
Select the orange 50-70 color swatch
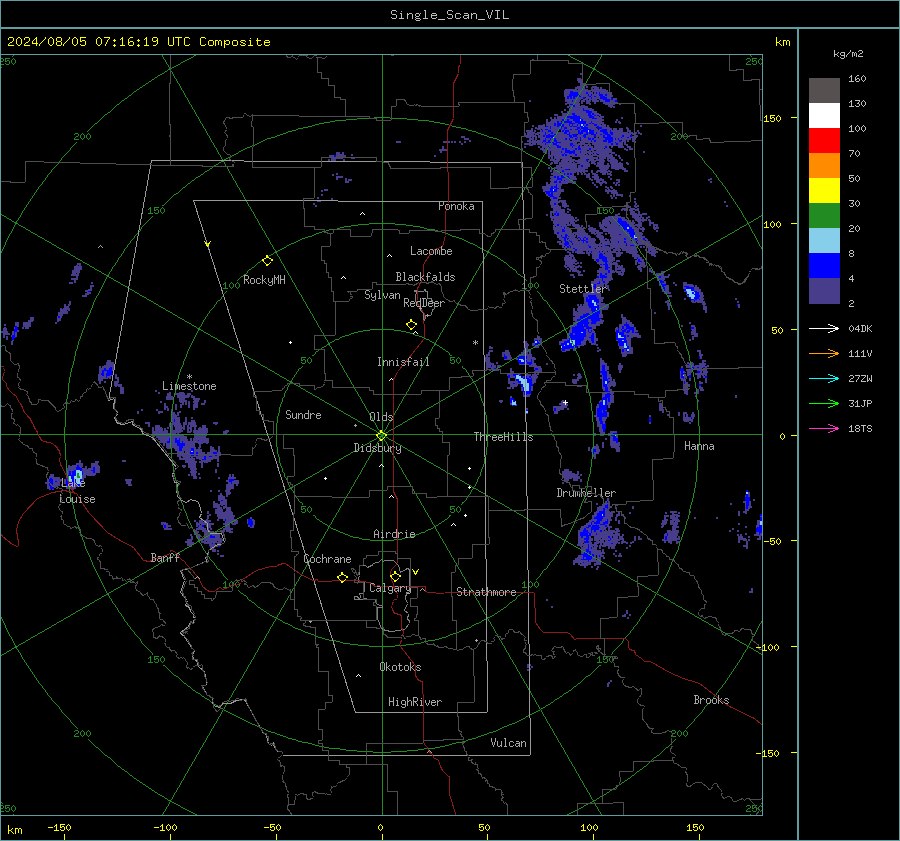point(824,166)
